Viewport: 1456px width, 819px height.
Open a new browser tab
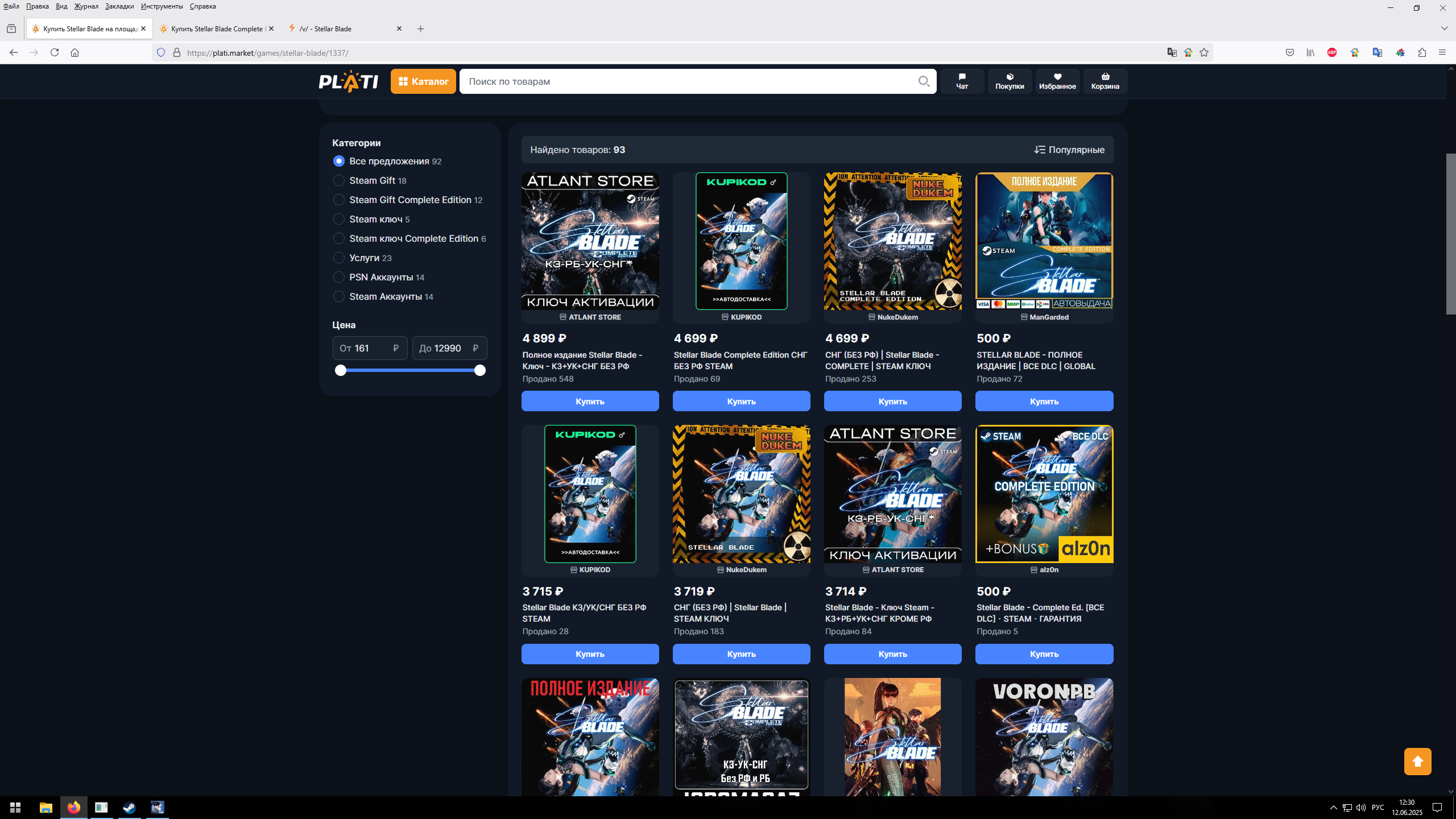(420, 28)
